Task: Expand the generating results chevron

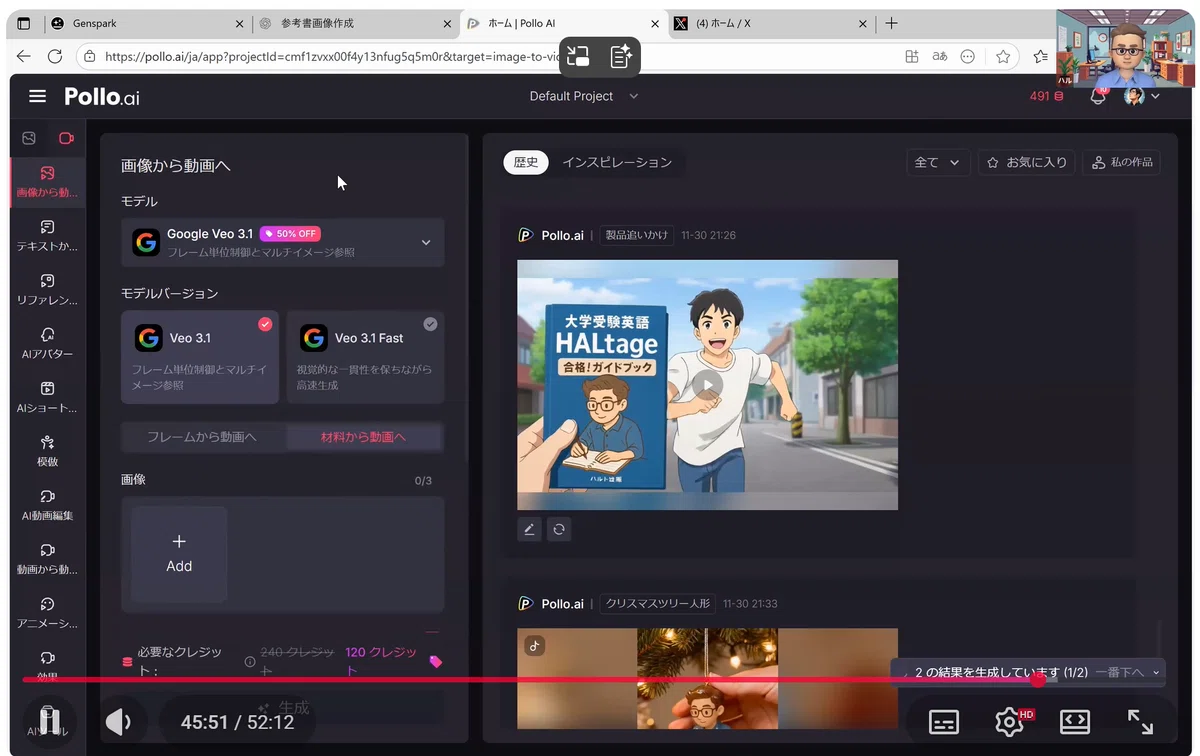Action: pyautogui.click(x=1156, y=672)
